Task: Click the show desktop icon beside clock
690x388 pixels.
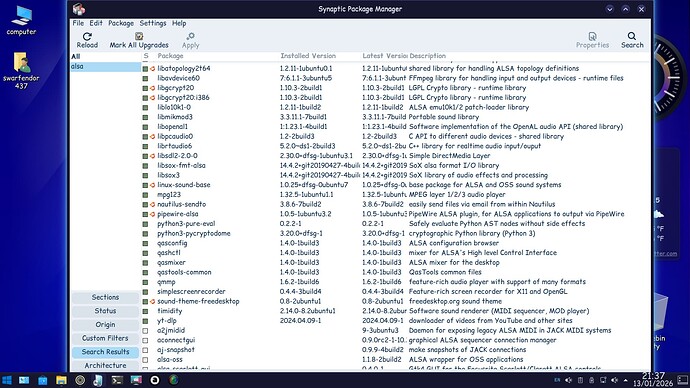Action: (x=683, y=380)
